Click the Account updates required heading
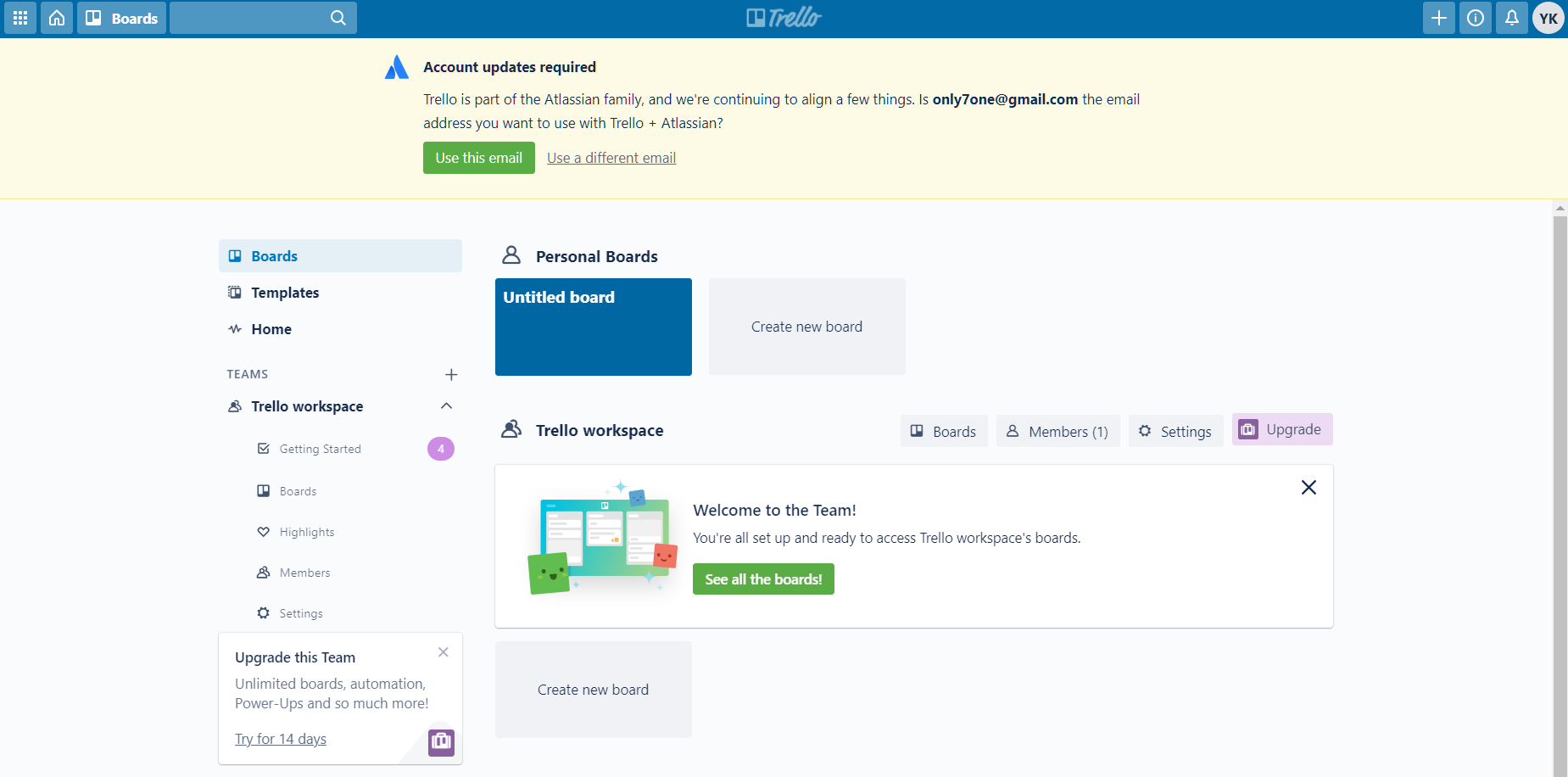Screen dimensions: 1568x777 [510, 67]
